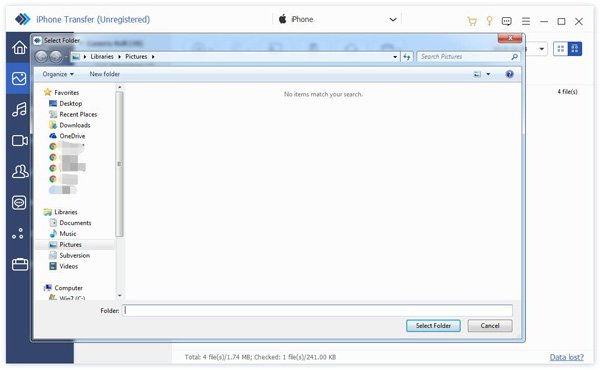Open the Photos section in sidebar
The width and height of the screenshot is (600, 370).
point(19,78)
